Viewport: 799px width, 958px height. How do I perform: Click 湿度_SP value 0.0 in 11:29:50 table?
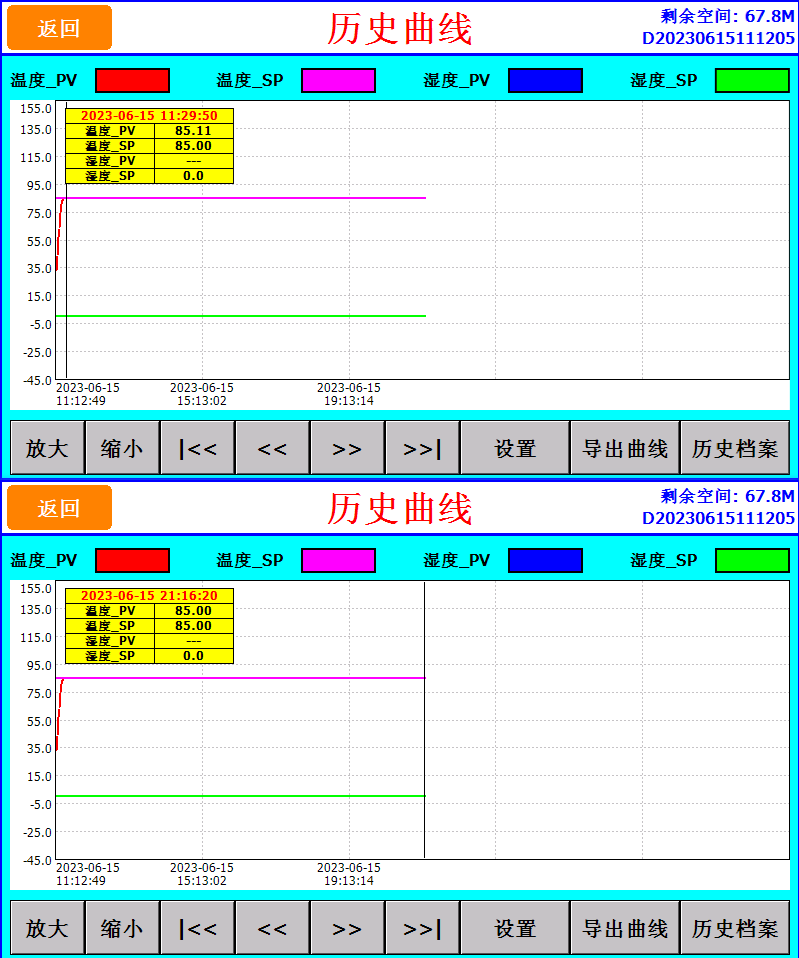pos(194,176)
